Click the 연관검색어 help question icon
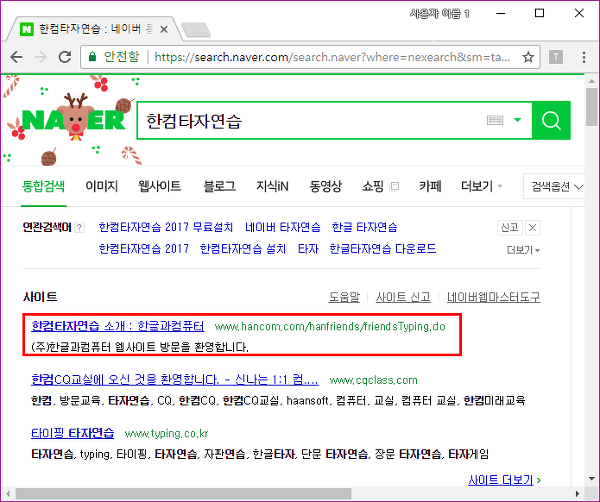The image size is (600, 502). [79, 228]
